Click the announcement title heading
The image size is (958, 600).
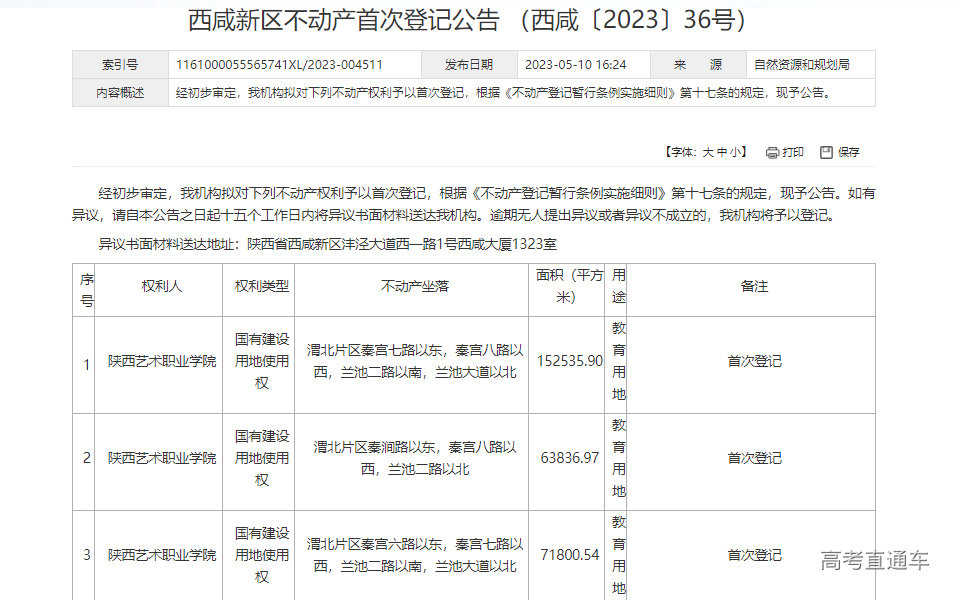pos(468,20)
